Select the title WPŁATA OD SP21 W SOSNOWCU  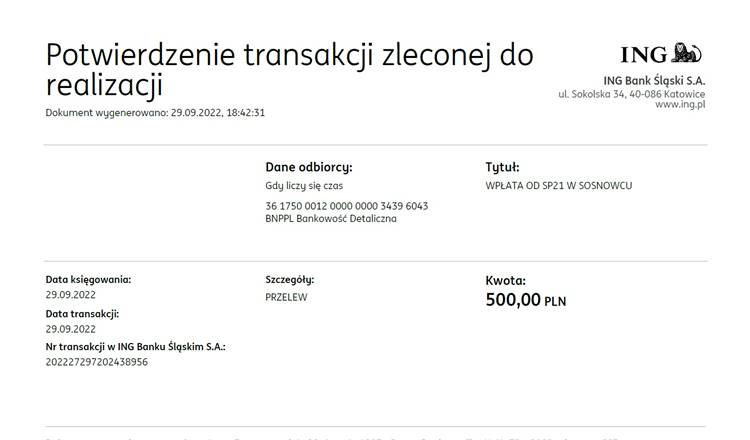tap(559, 186)
